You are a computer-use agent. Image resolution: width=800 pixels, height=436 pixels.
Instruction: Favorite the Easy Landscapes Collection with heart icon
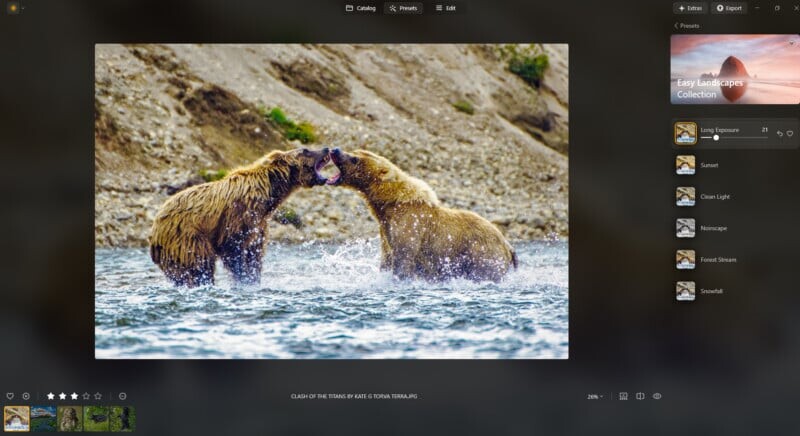pos(790,43)
